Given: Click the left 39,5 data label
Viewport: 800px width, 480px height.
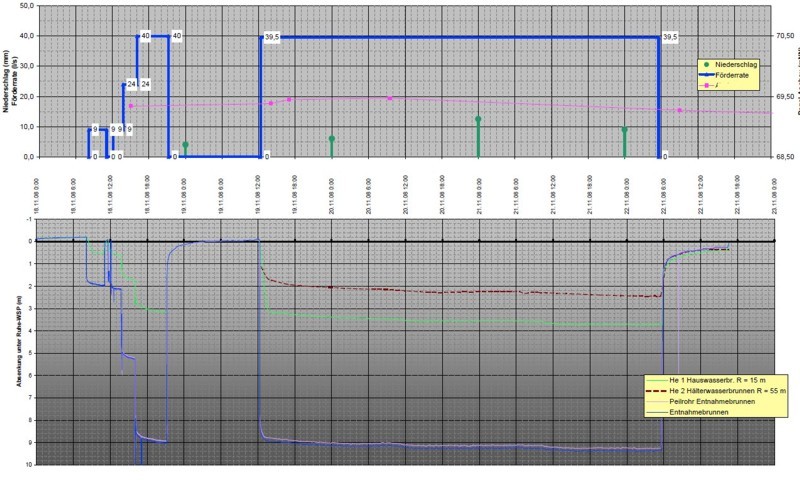Looking at the screenshot, I should [269, 37].
